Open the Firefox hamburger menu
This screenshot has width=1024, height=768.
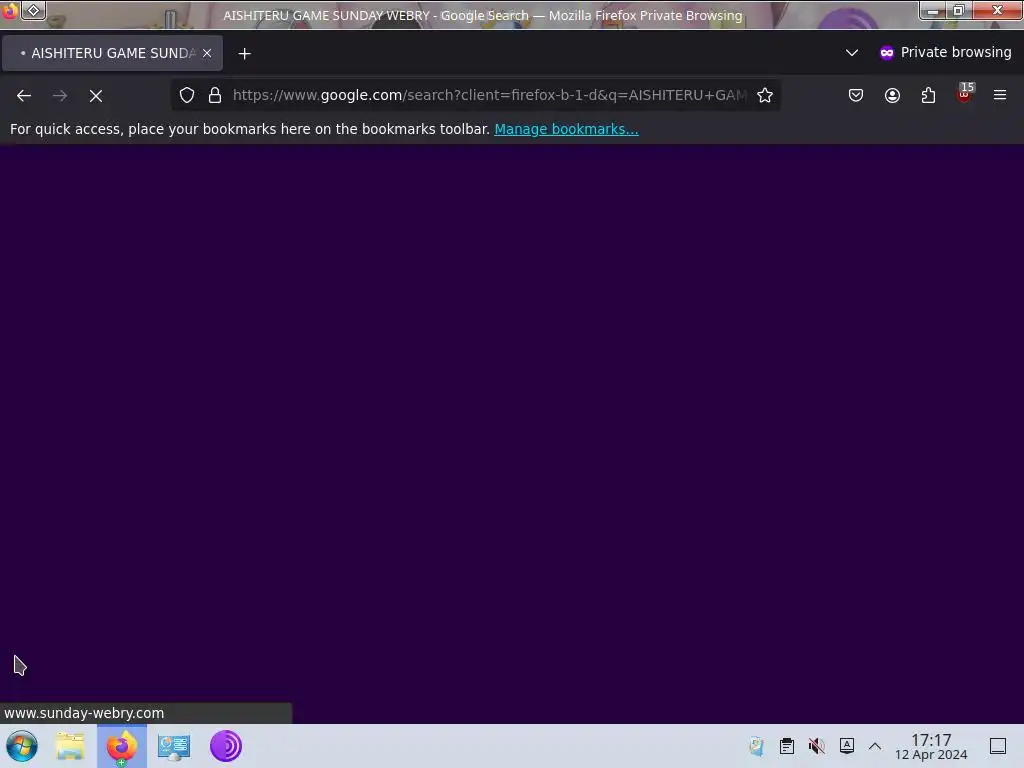point(1000,95)
